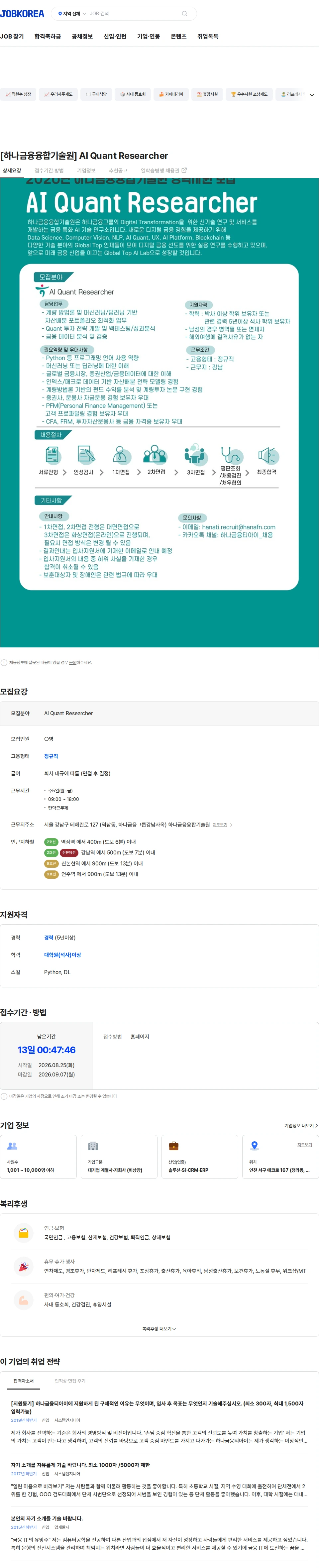Open the 기업정보 더보기 link
Screen dimensions: 319x1568
point(301,1125)
